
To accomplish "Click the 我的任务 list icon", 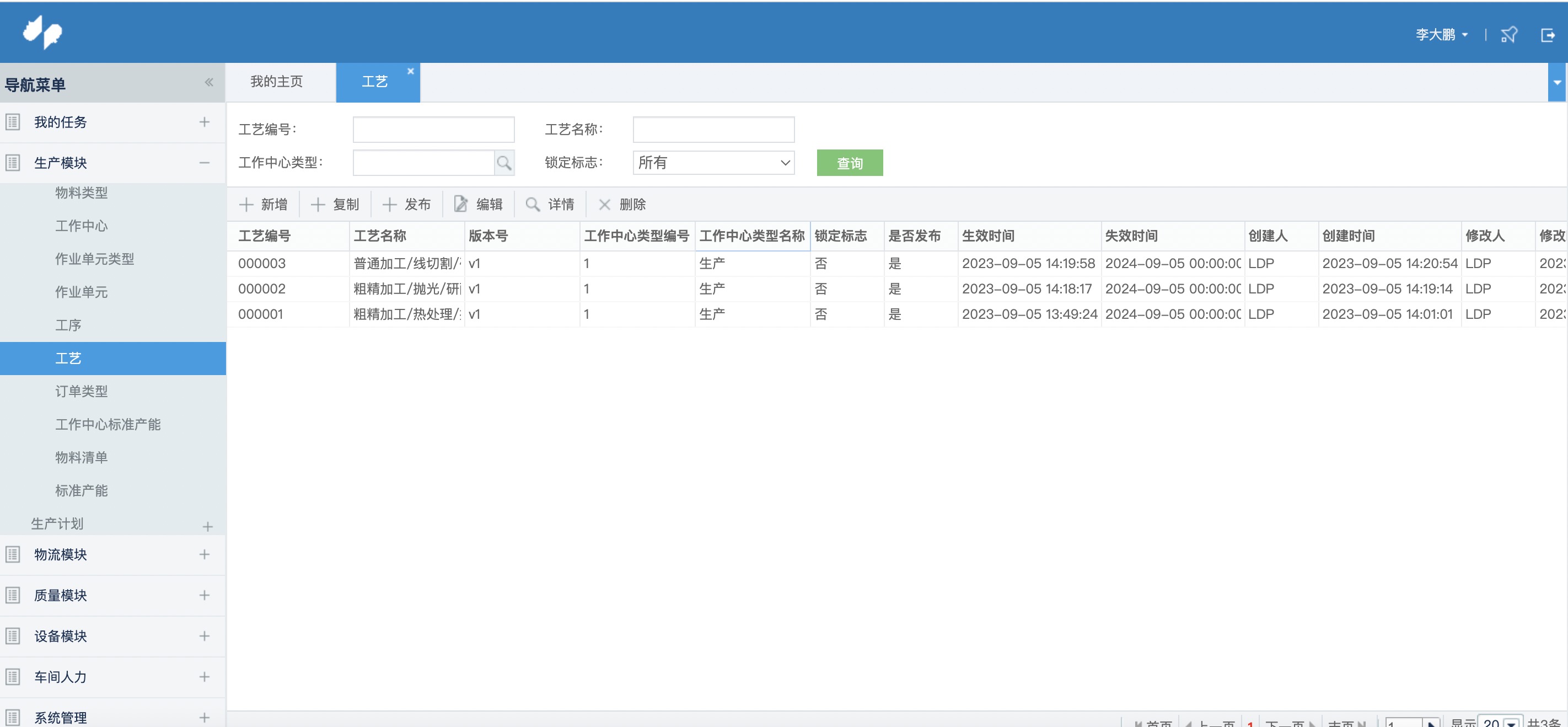I will click(x=13, y=122).
